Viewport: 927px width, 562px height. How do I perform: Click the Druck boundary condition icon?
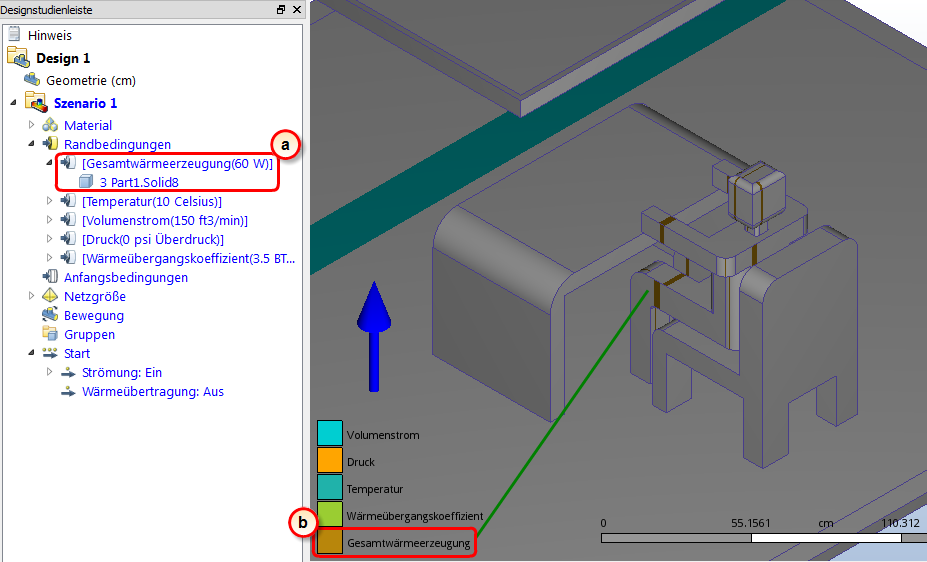click(x=68, y=239)
